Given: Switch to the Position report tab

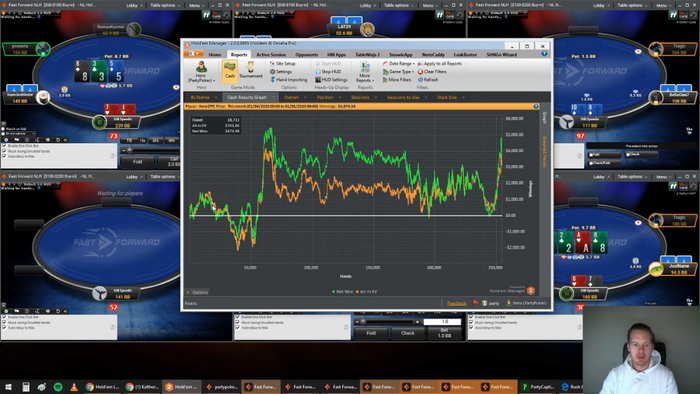Looking at the screenshot, I should [x=325, y=97].
